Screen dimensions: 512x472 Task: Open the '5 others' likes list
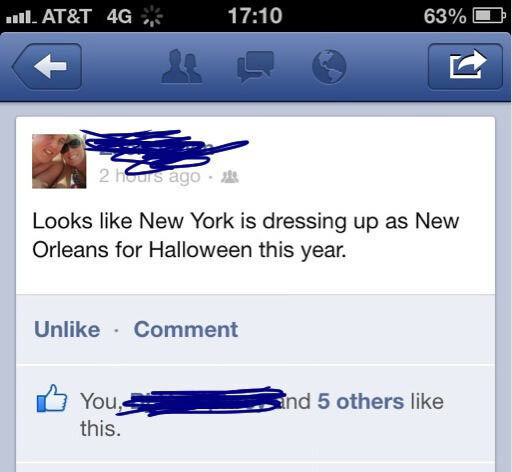coord(360,401)
